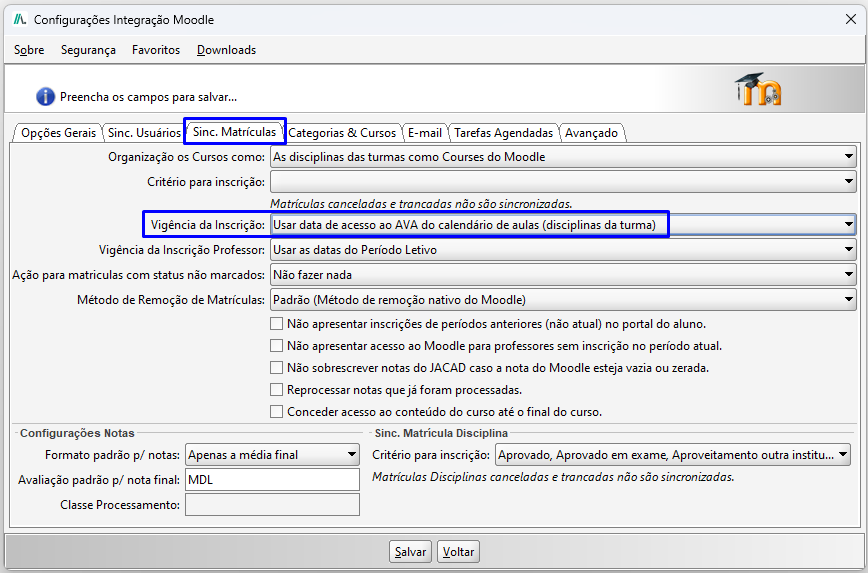This screenshot has height=573, width=868.
Task: Click the 'Organização os Cursos como:' label
Action: (x=187, y=157)
